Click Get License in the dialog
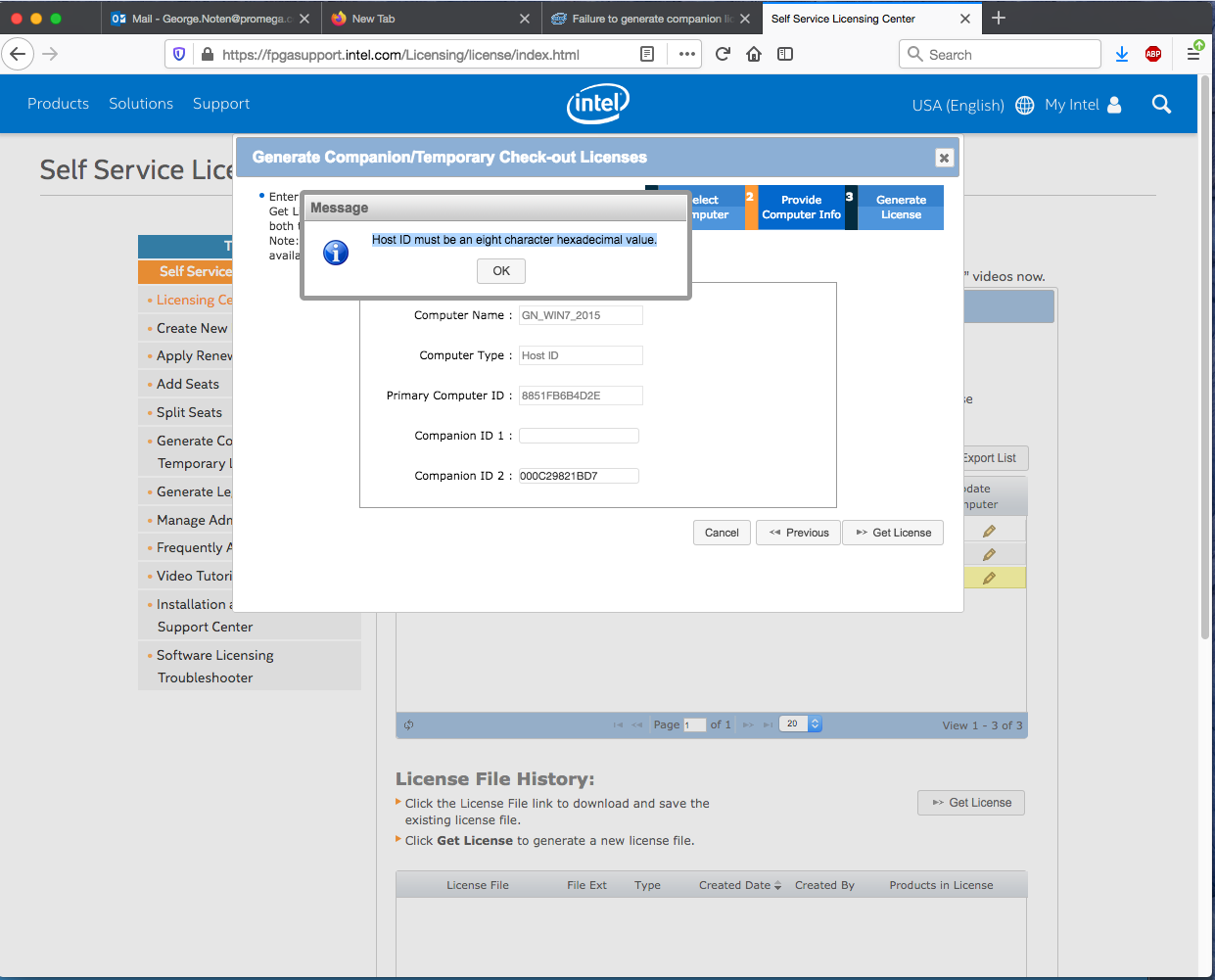1215x980 pixels. pos(893,533)
